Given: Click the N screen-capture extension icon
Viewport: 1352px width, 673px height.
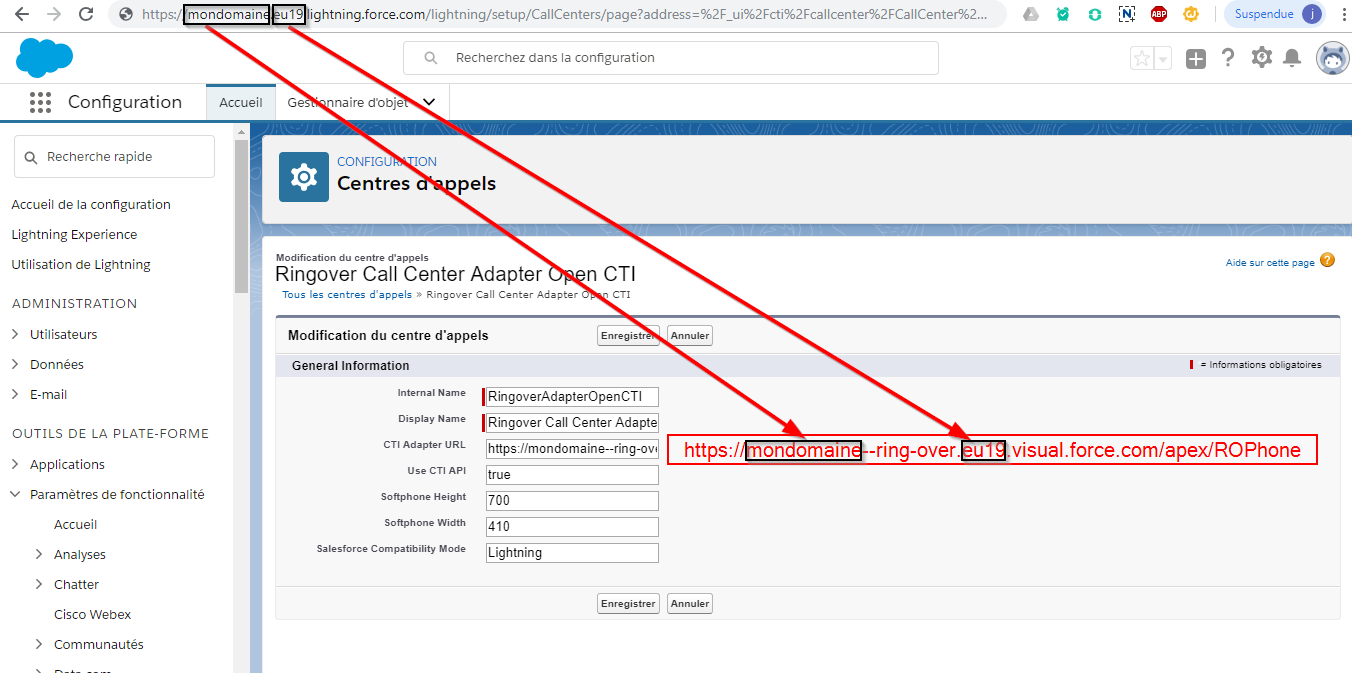Looking at the screenshot, I should click(1127, 14).
